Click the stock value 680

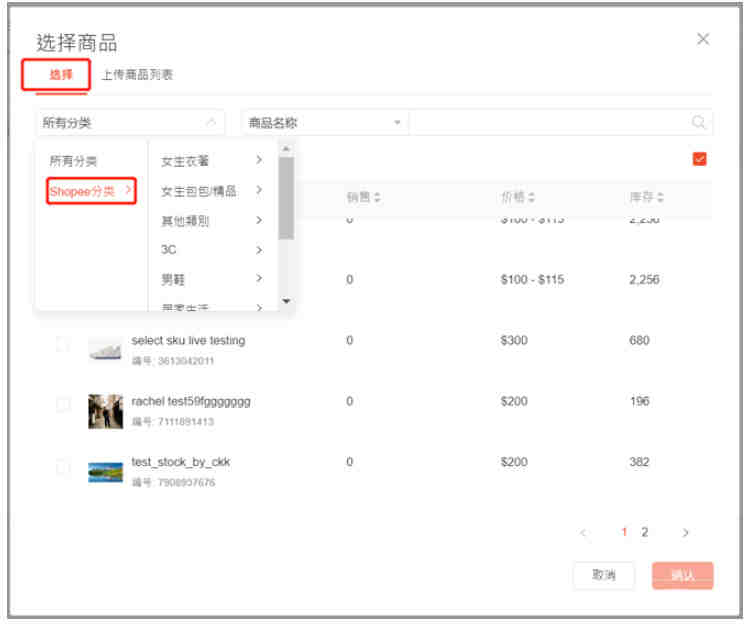point(639,341)
